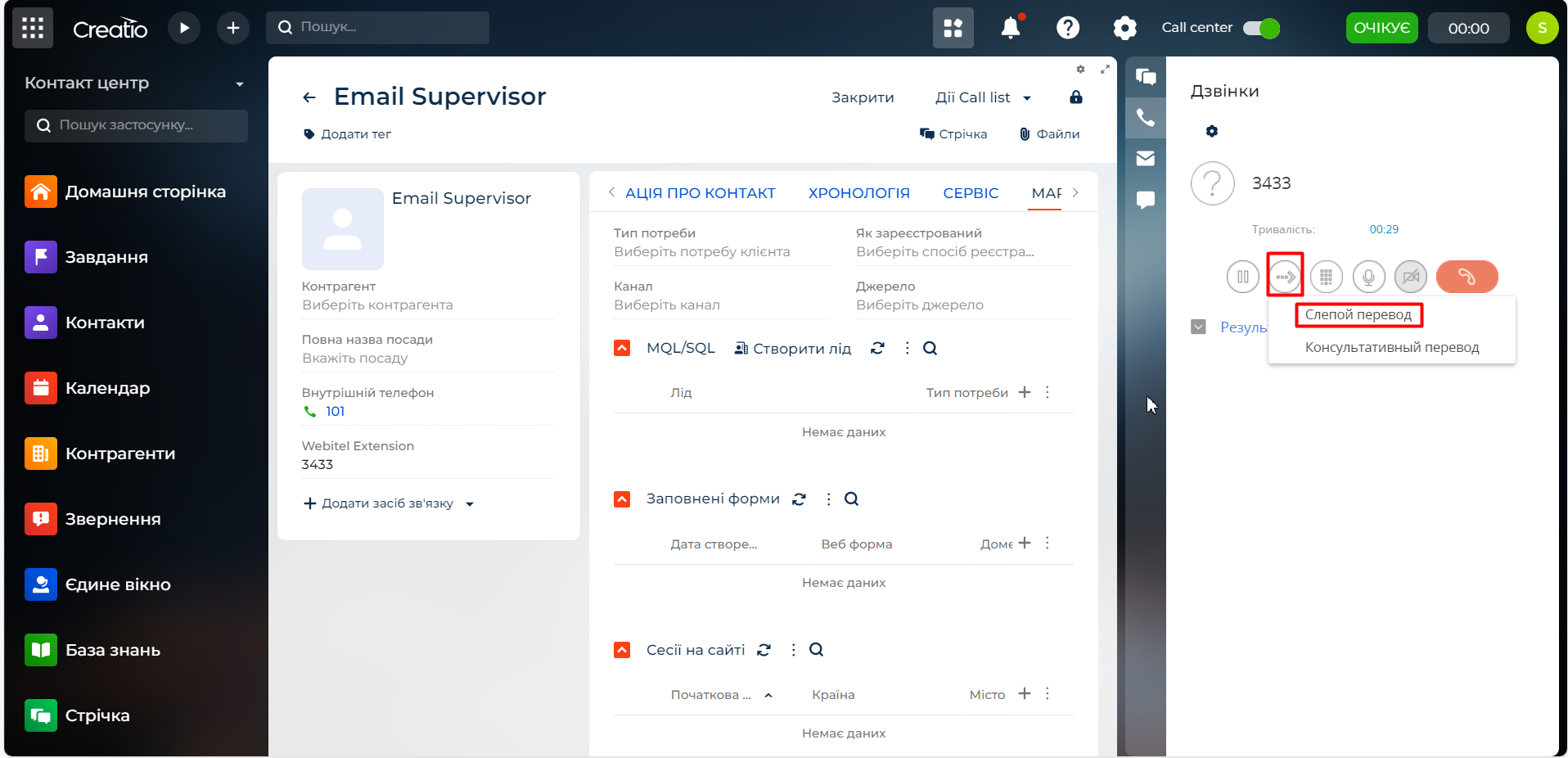The height and width of the screenshot is (758, 1568).
Task: Switch to the ХРОНОЛОГІЯ tab
Action: [859, 193]
